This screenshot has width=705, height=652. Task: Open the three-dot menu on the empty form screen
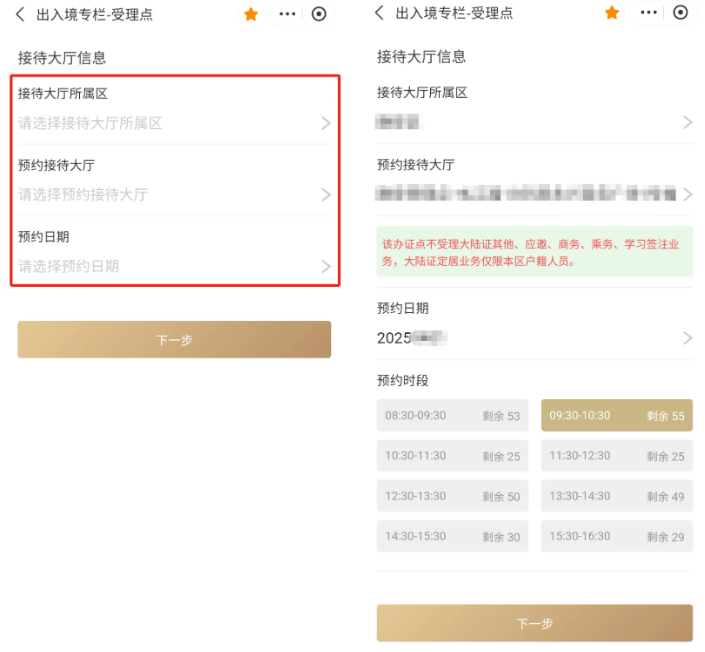pos(288,14)
